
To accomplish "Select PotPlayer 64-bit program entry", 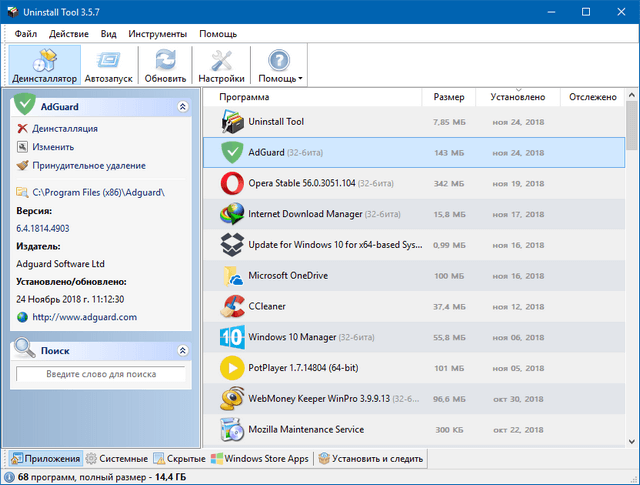I will coord(297,368).
